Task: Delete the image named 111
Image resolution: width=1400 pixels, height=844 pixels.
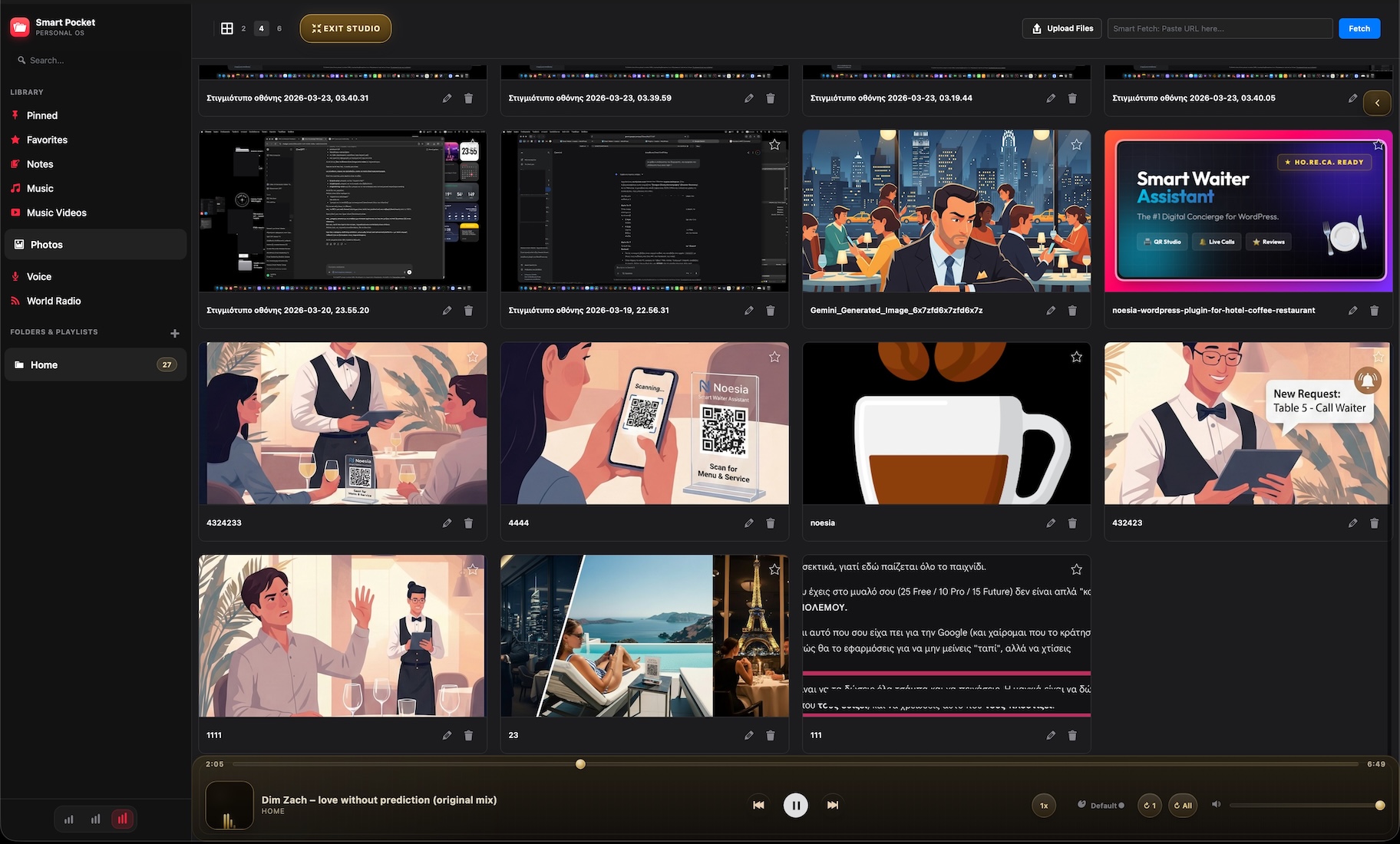Action: 1072,736
